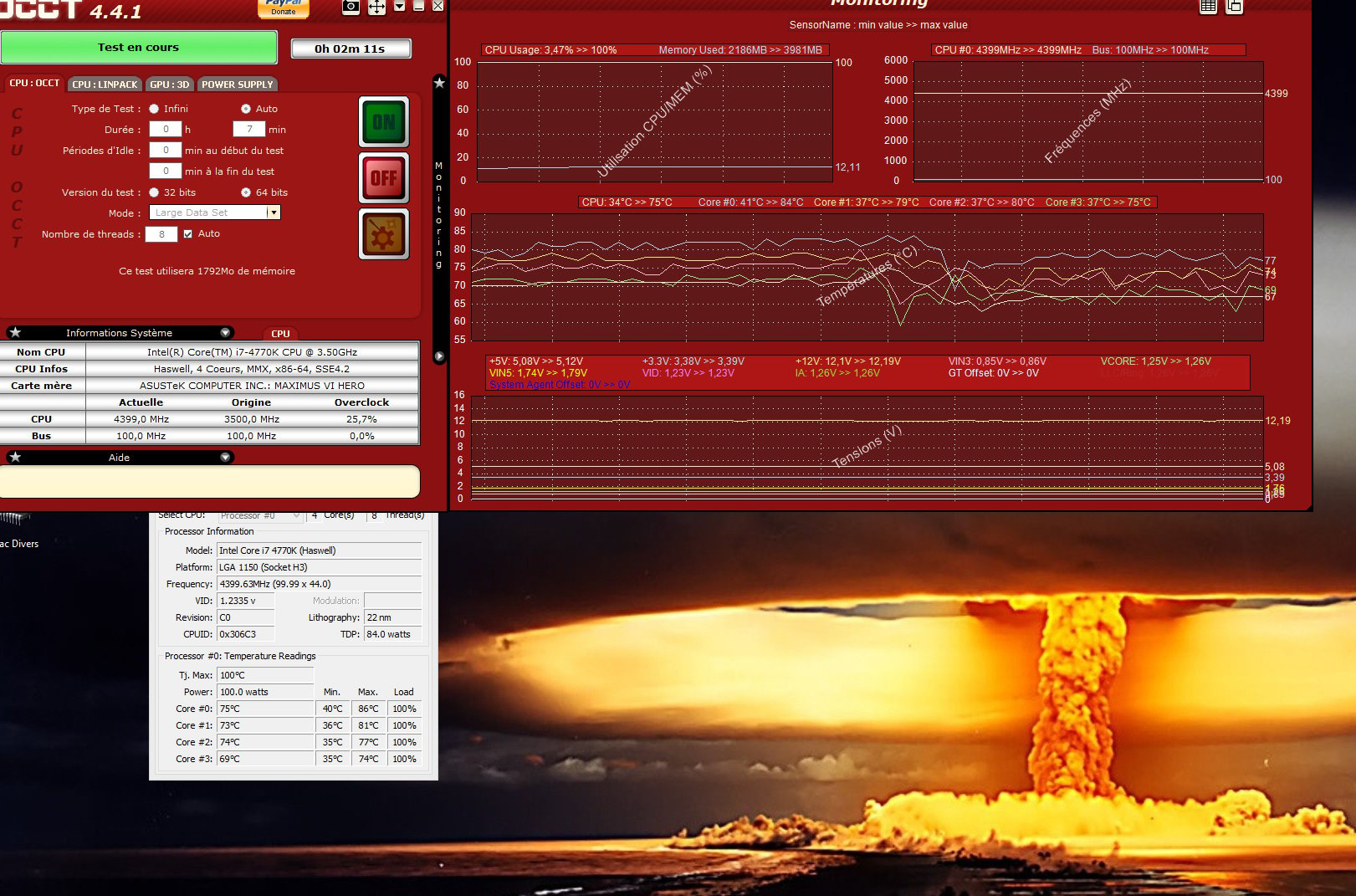Click the Core #3 temperature 69°C field

point(265,759)
